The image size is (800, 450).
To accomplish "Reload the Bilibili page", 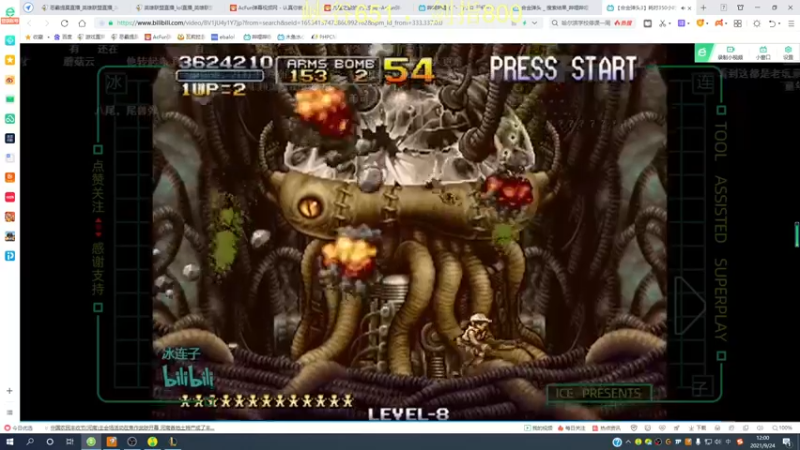I will point(64,23).
